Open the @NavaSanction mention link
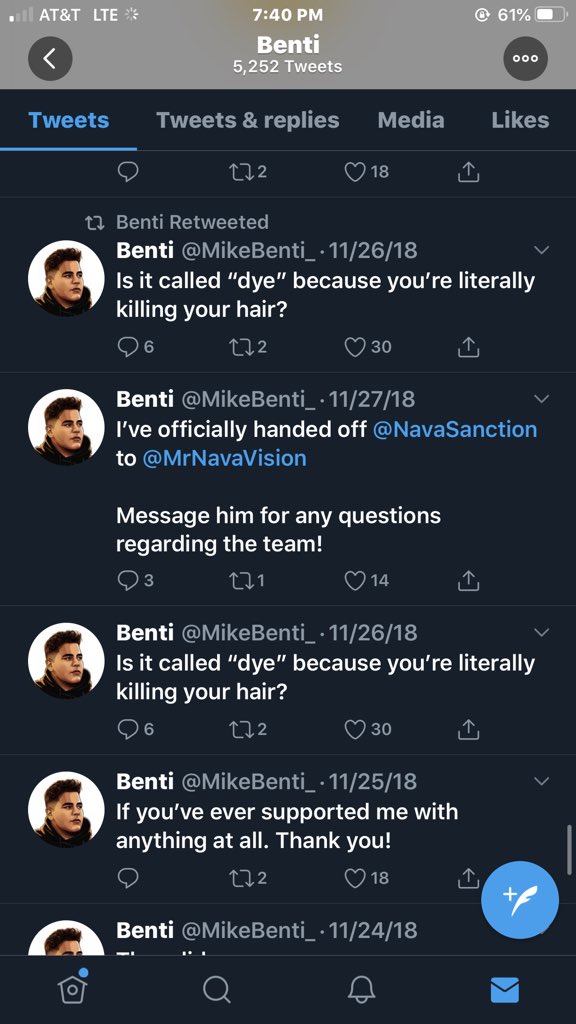Screen dimensions: 576x1024 (455, 429)
